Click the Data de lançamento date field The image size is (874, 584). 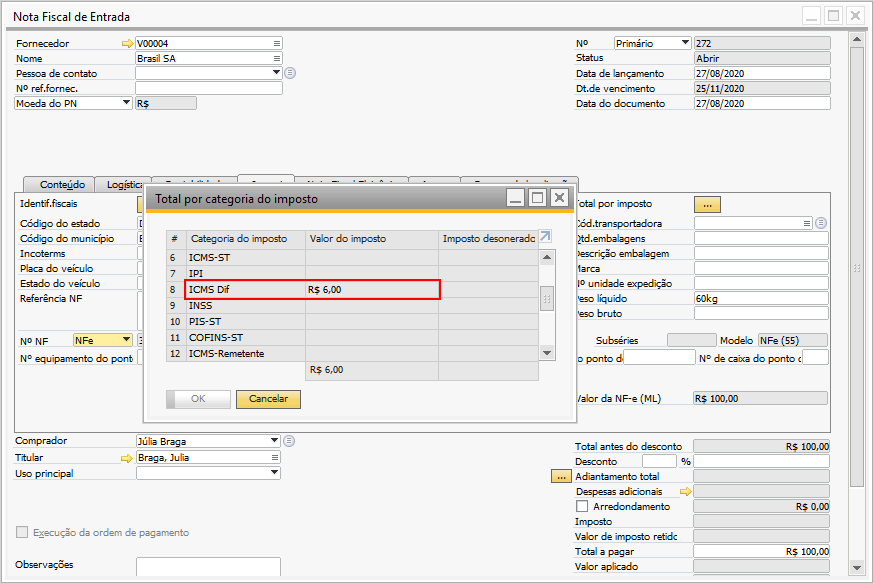coord(762,73)
